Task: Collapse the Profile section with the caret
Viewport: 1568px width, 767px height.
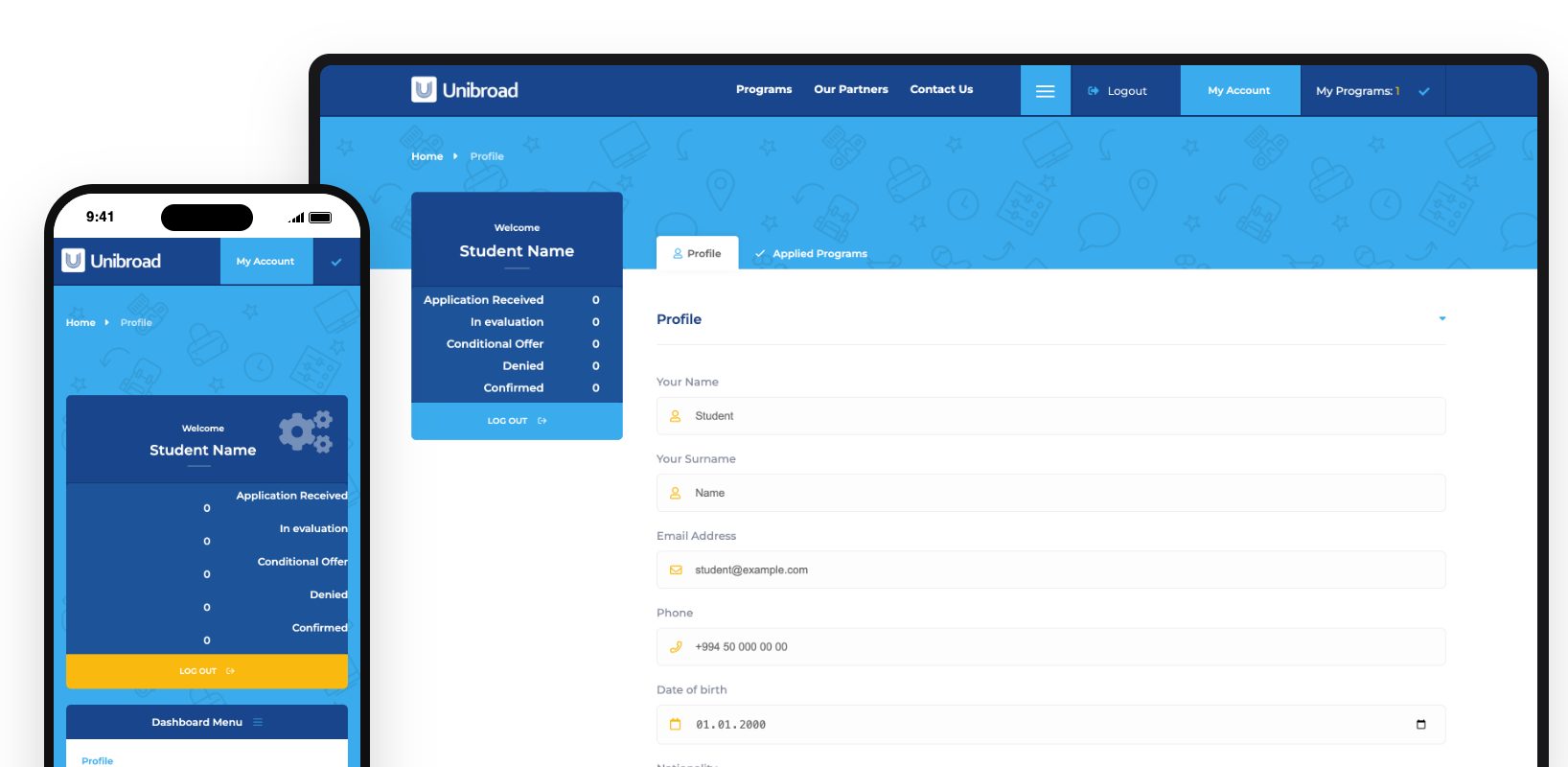Action: (1441, 318)
